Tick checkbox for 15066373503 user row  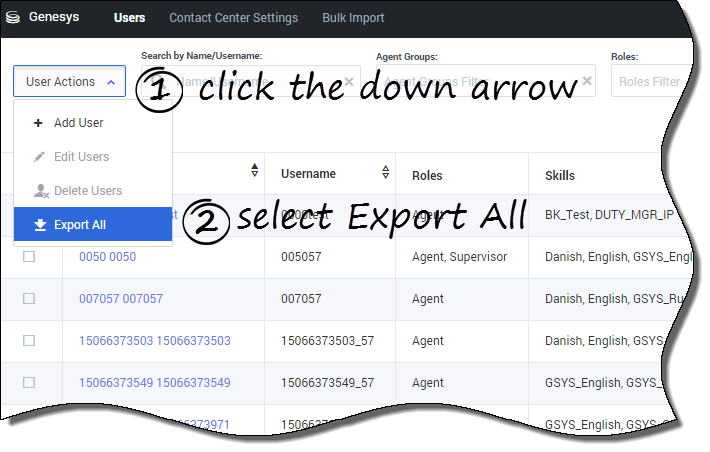(x=29, y=341)
